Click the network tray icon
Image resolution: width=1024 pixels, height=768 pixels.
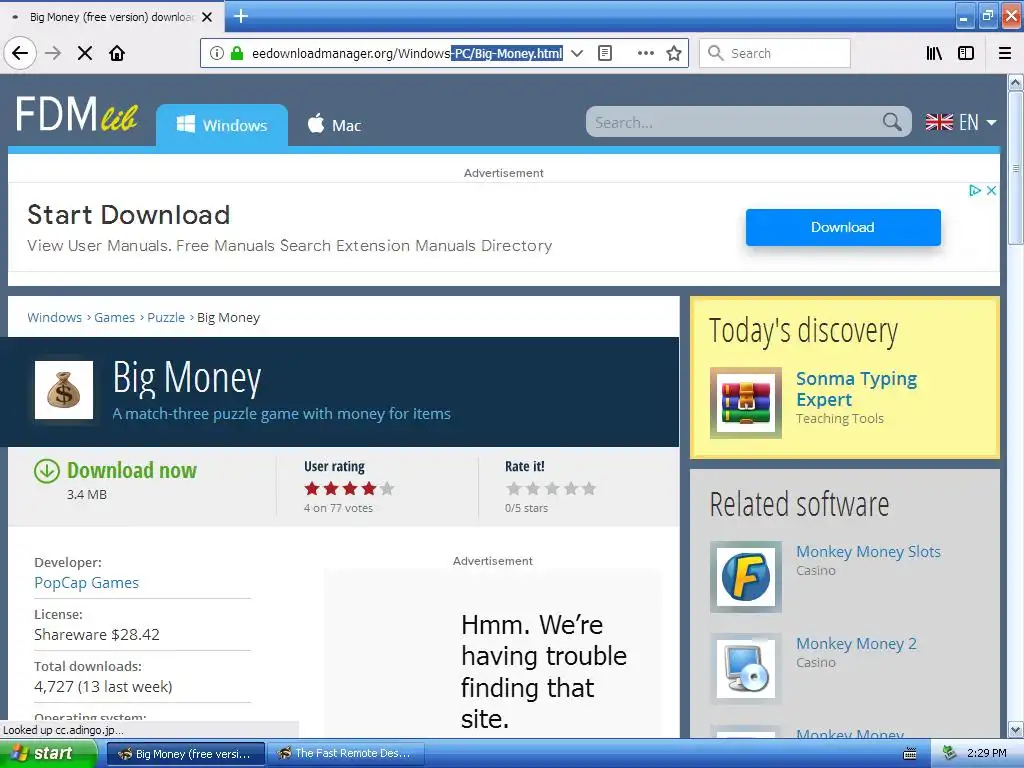(x=950, y=754)
